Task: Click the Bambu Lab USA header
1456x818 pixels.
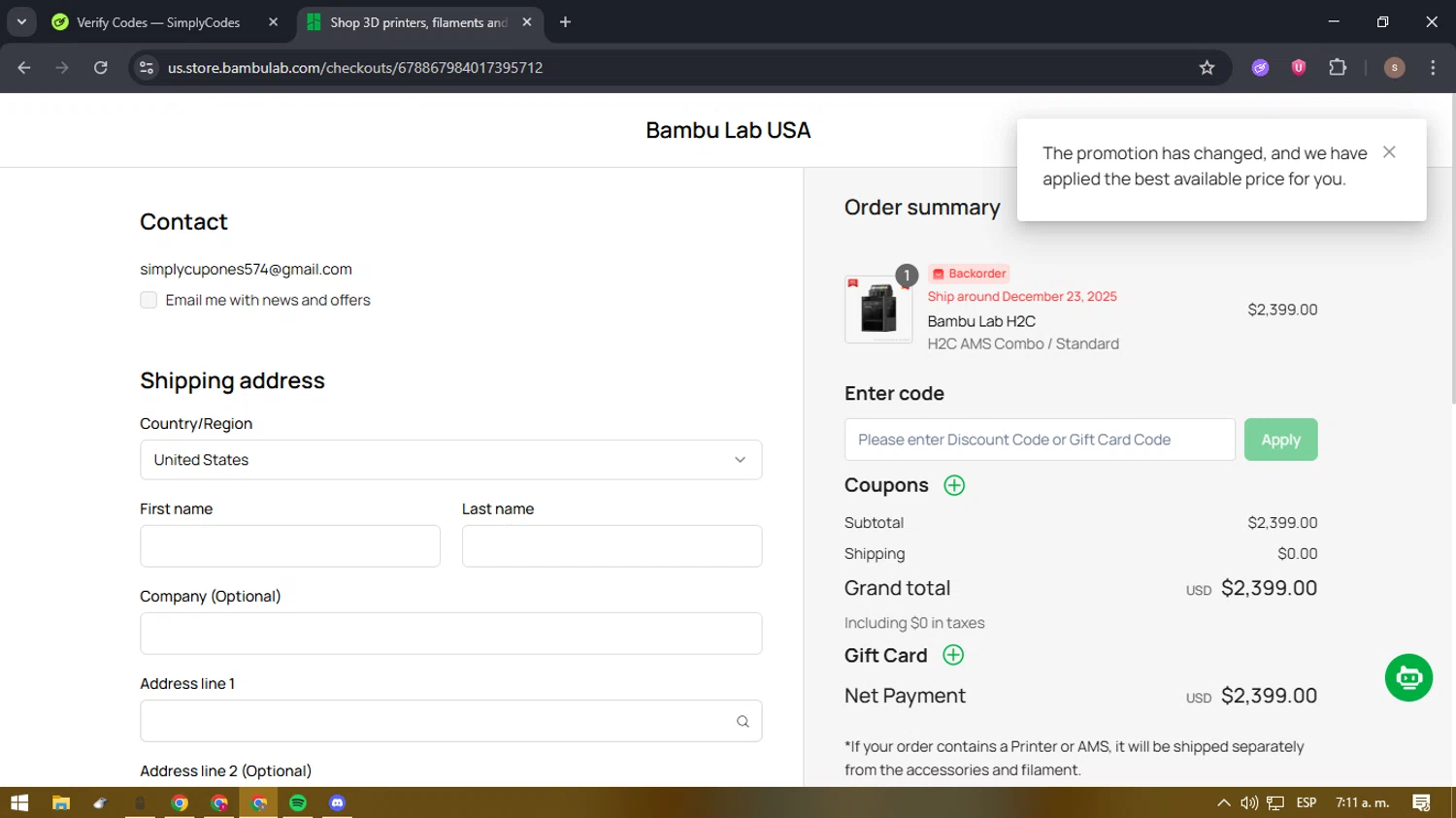Action: [728, 130]
